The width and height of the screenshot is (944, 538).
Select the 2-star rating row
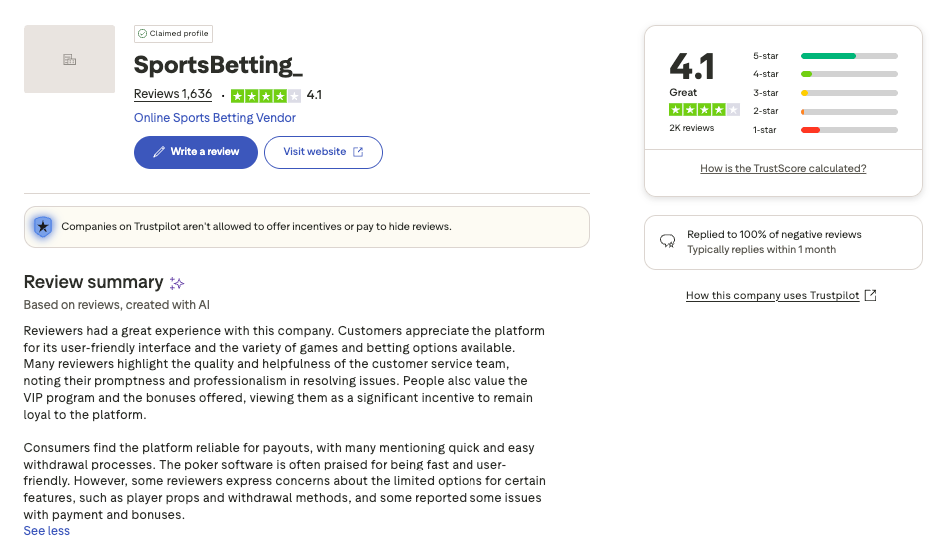coord(848,111)
